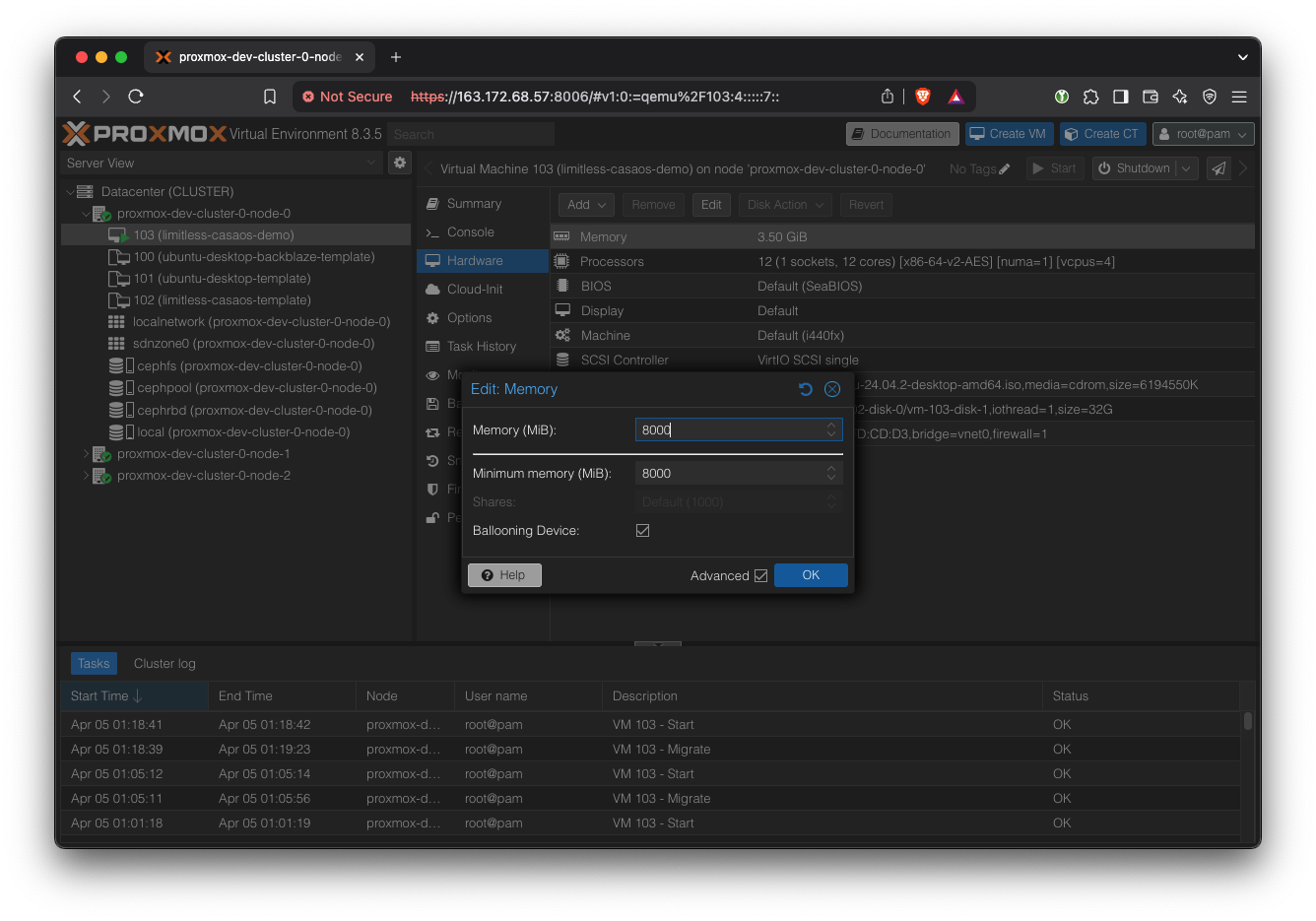The height and width of the screenshot is (921, 1316).
Task: Click the server view settings gear icon
Action: coord(400,163)
